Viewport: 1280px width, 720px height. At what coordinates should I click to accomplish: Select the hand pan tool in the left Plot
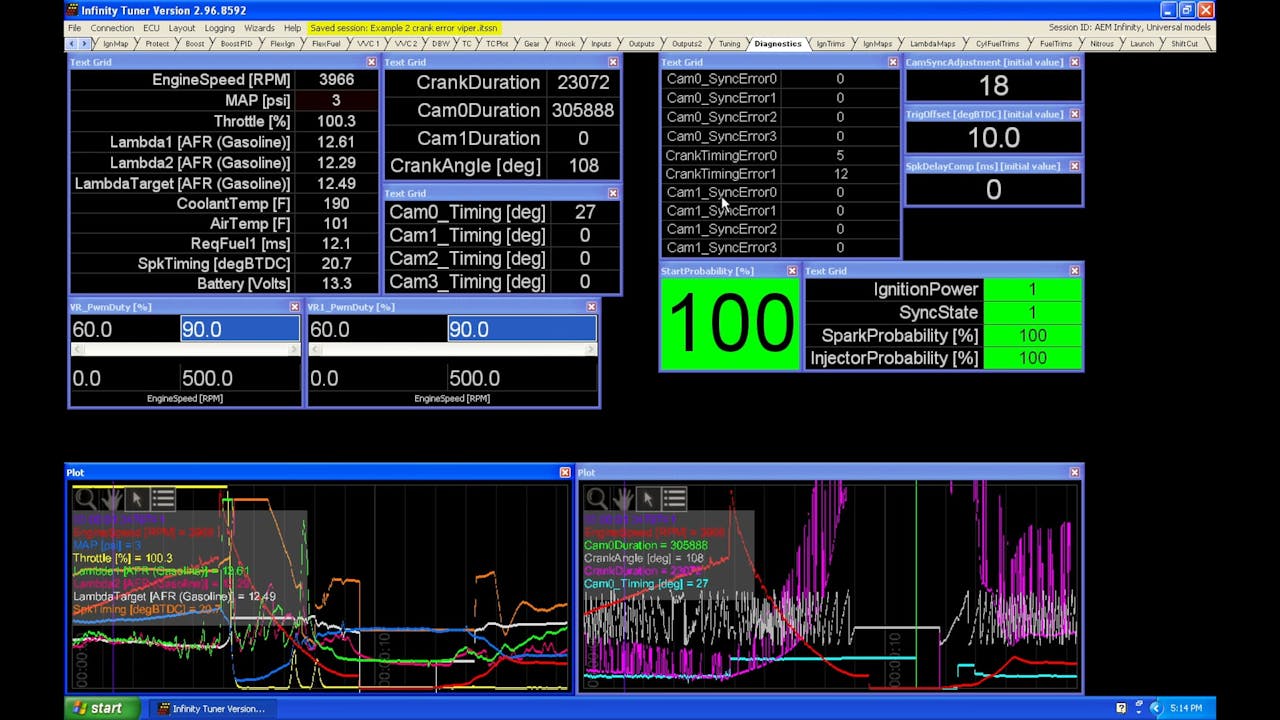[x=110, y=499]
